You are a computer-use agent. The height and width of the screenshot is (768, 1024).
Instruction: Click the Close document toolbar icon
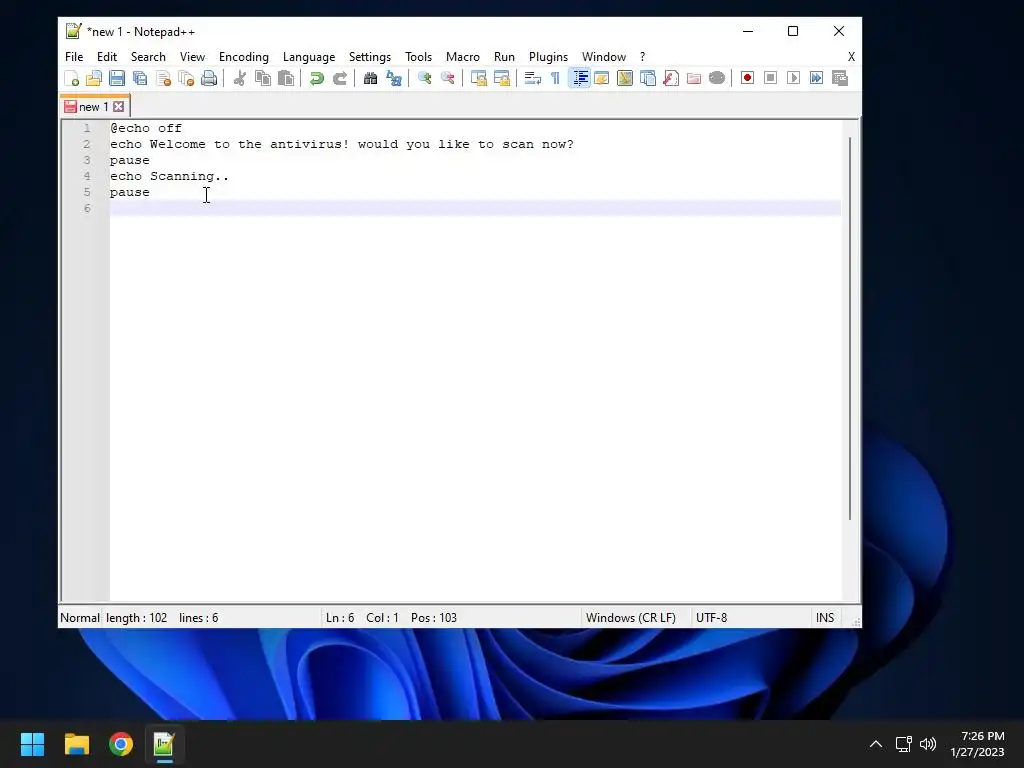tap(163, 78)
